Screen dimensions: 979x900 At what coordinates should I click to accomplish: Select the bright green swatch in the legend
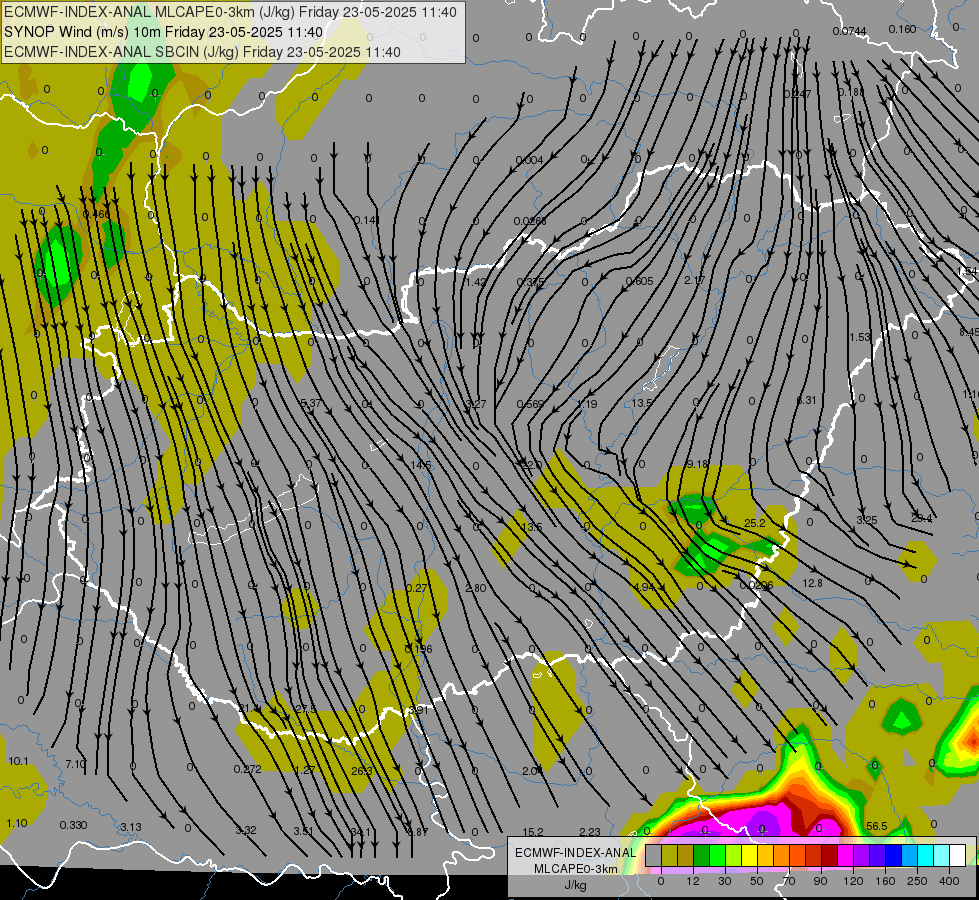click(x=717, y=855)
